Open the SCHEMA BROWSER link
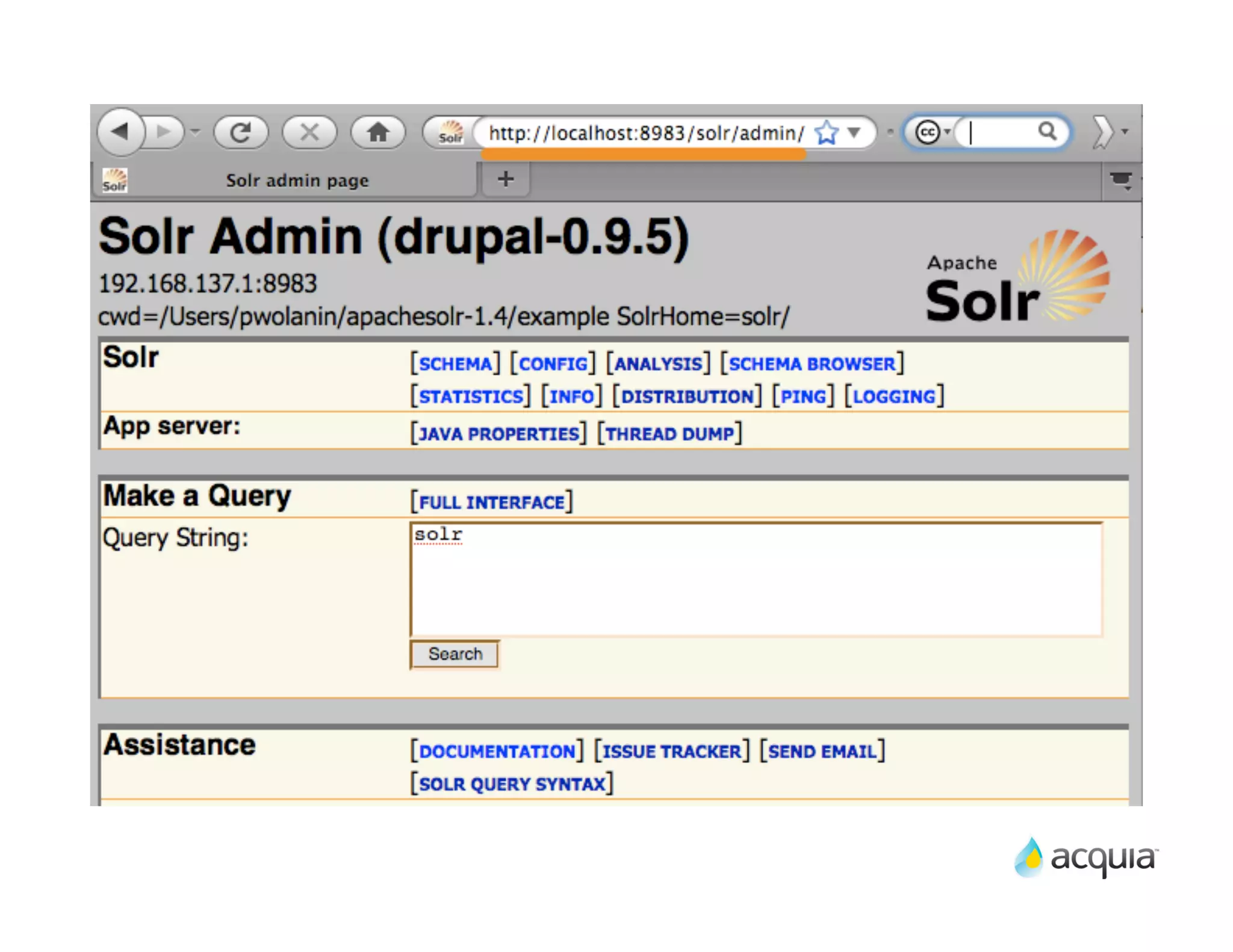The image size is (1233, 952). pos(812,364)
